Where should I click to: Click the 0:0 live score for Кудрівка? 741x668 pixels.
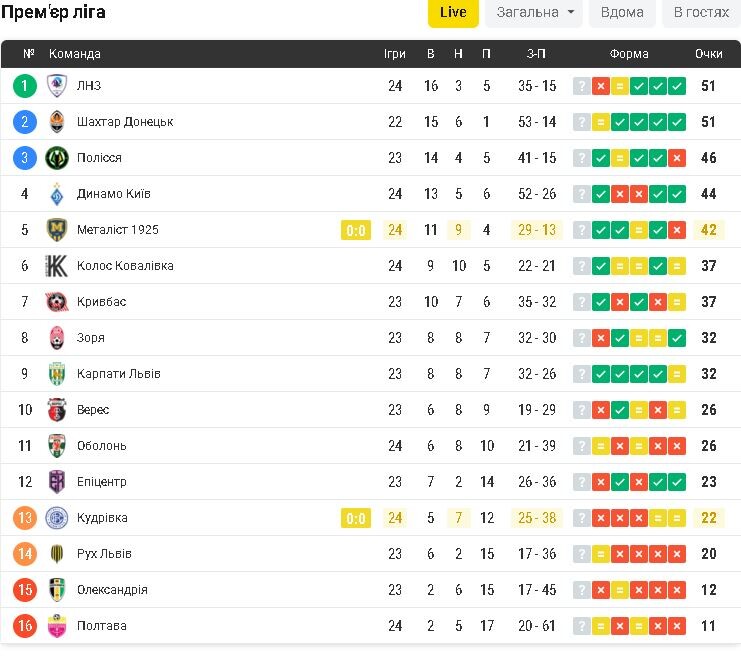point(356,518)
